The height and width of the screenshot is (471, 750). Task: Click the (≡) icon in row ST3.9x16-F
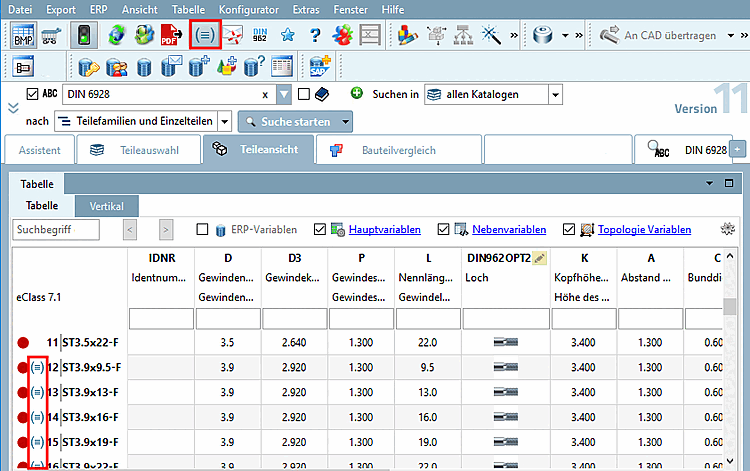pos(37,417)
